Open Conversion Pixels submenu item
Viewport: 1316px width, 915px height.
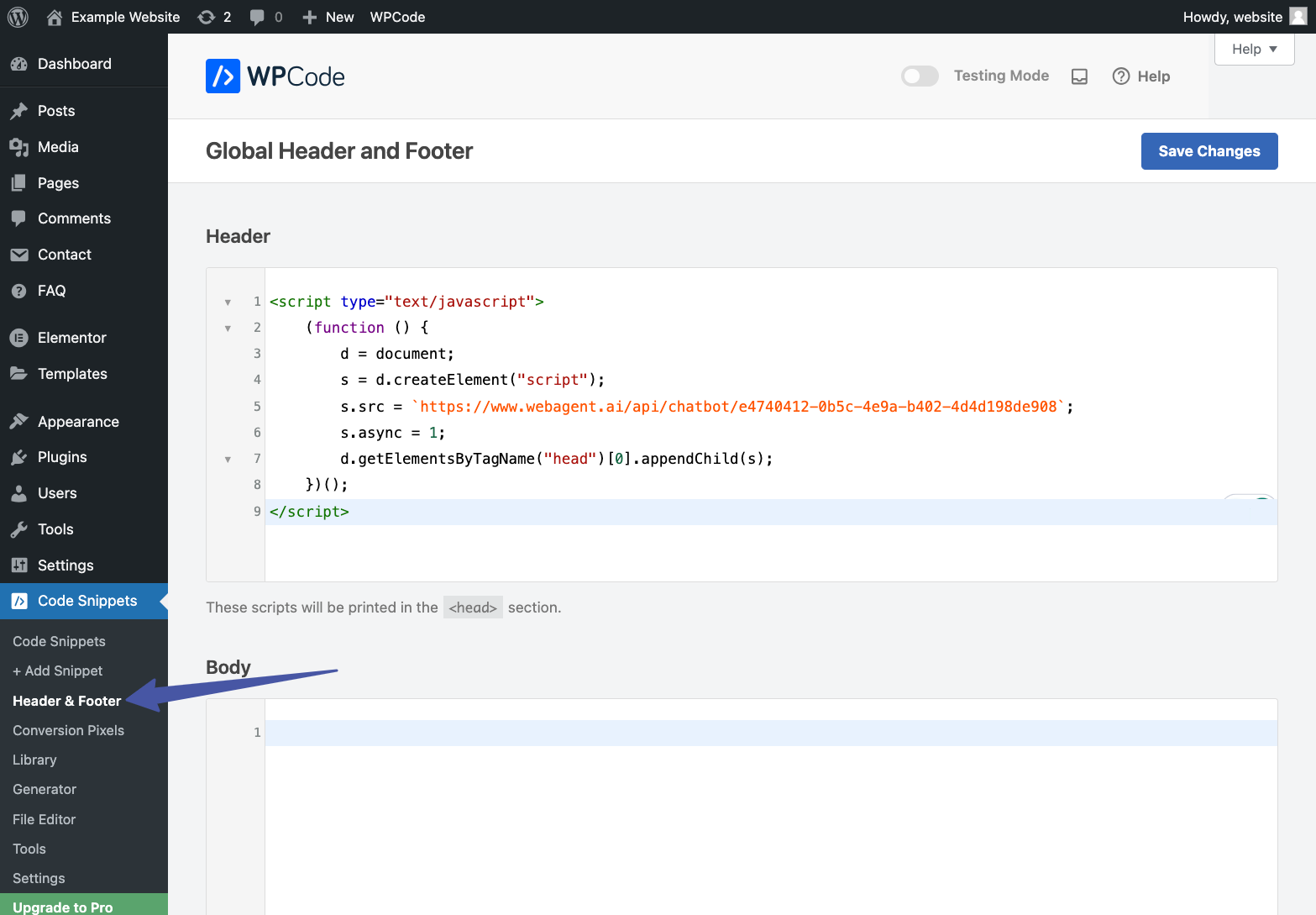coord(68,730)
